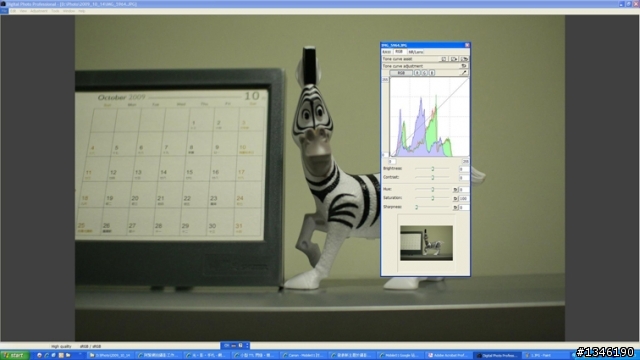Select the G channel for tone curve
Screen dimensions: 640x360
click(x=424, y=73)
